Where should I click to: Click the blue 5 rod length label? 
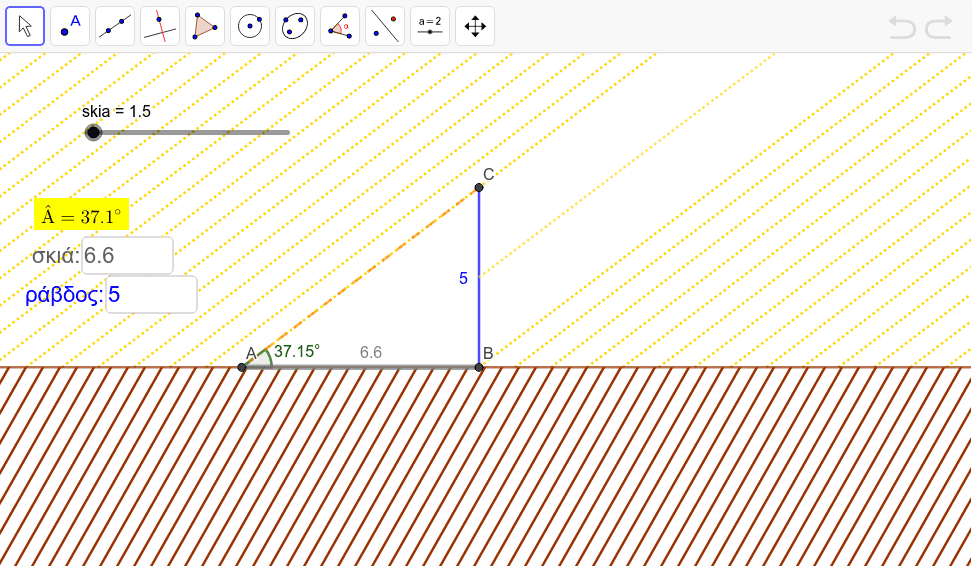click(463, 278)
